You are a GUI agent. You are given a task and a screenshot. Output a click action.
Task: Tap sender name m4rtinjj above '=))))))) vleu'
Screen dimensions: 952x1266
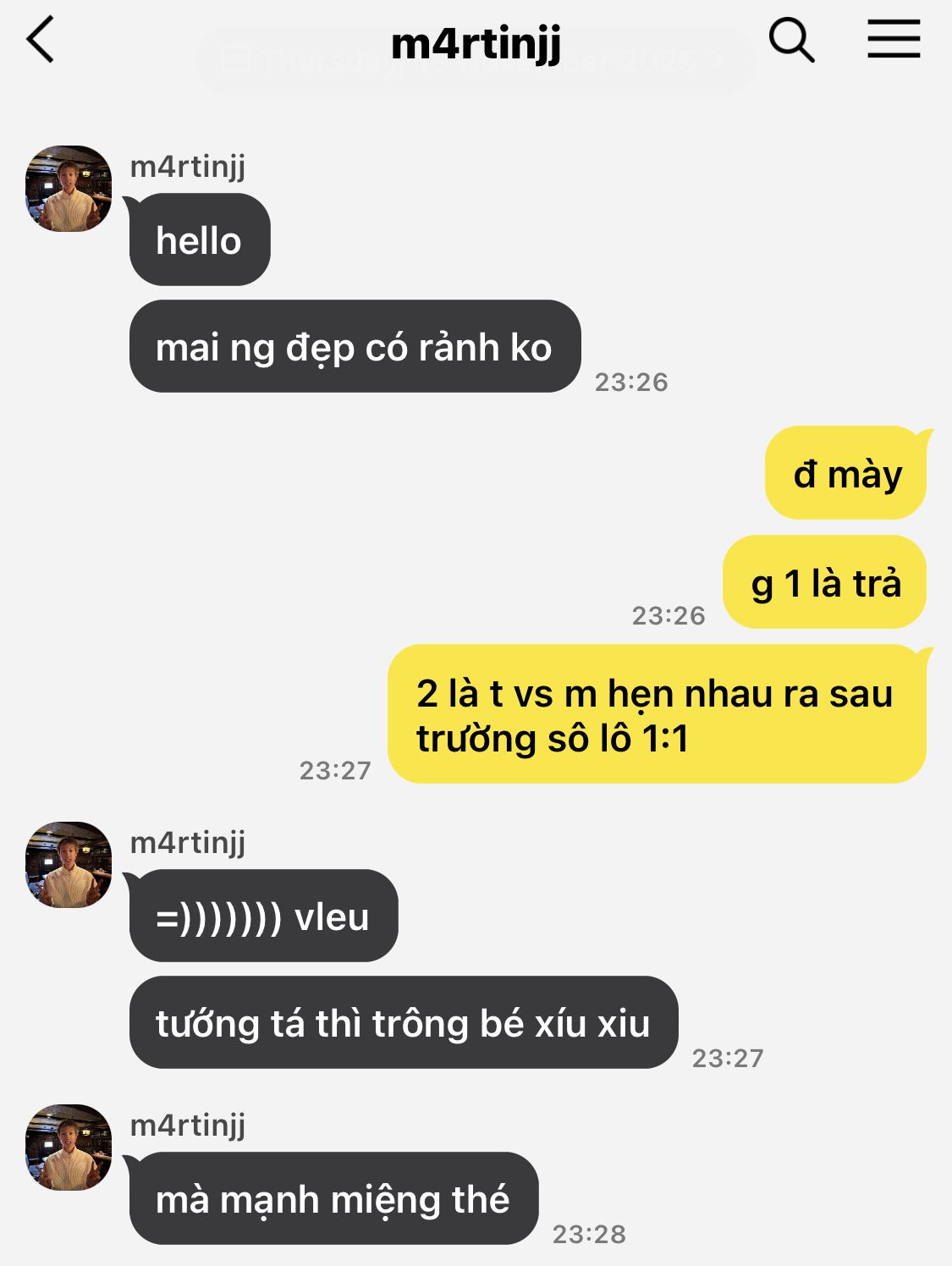pyautogui.click(x=188, y=843)
